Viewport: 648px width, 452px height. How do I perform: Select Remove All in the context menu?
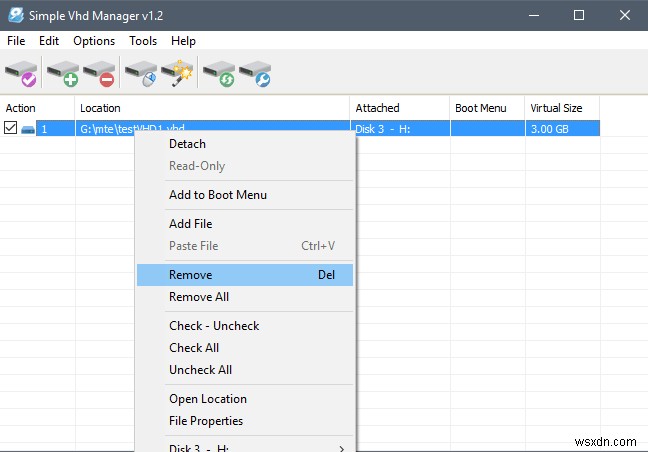(245, 297)
